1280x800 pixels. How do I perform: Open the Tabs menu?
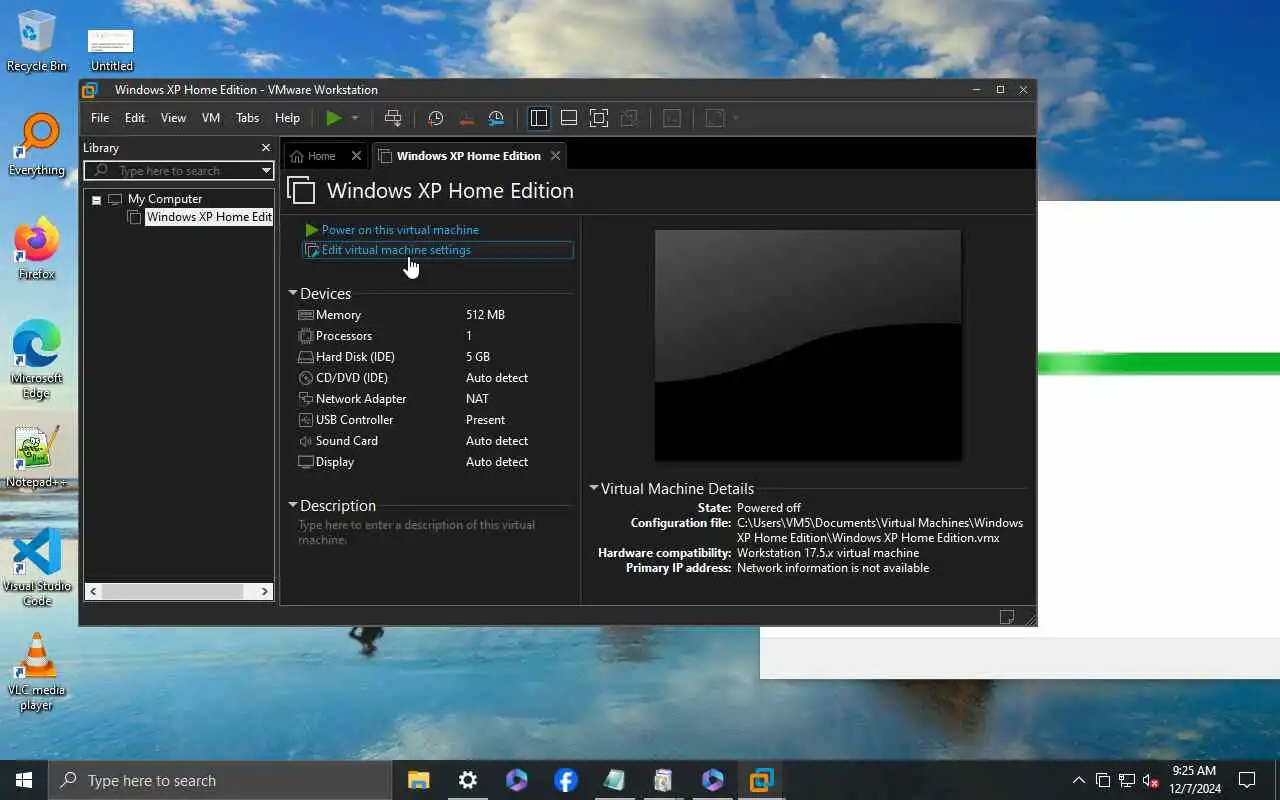(247, 118)
